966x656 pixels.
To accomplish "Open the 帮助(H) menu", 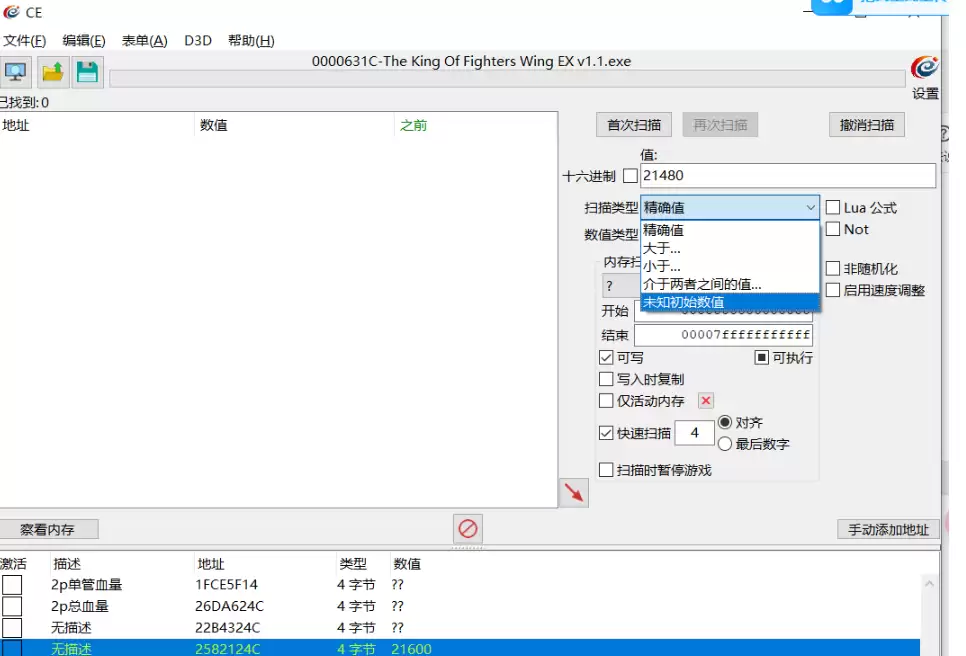I will point(251,41).
